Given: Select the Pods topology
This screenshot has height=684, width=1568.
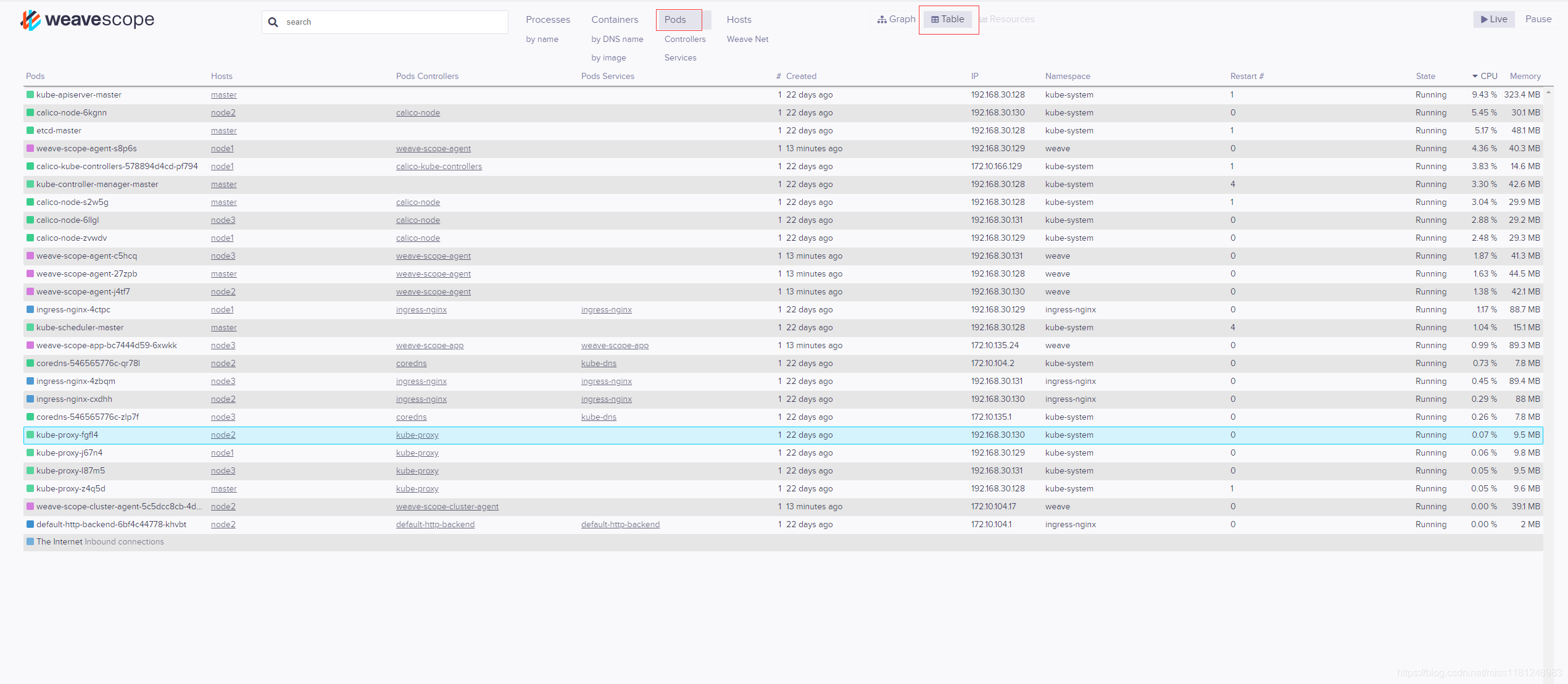Looking at the screenshot, I should (675, 20).
